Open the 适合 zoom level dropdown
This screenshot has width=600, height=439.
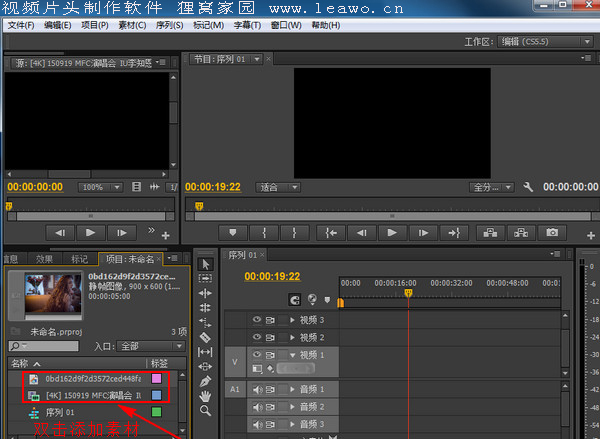click(x=278, y=187)
